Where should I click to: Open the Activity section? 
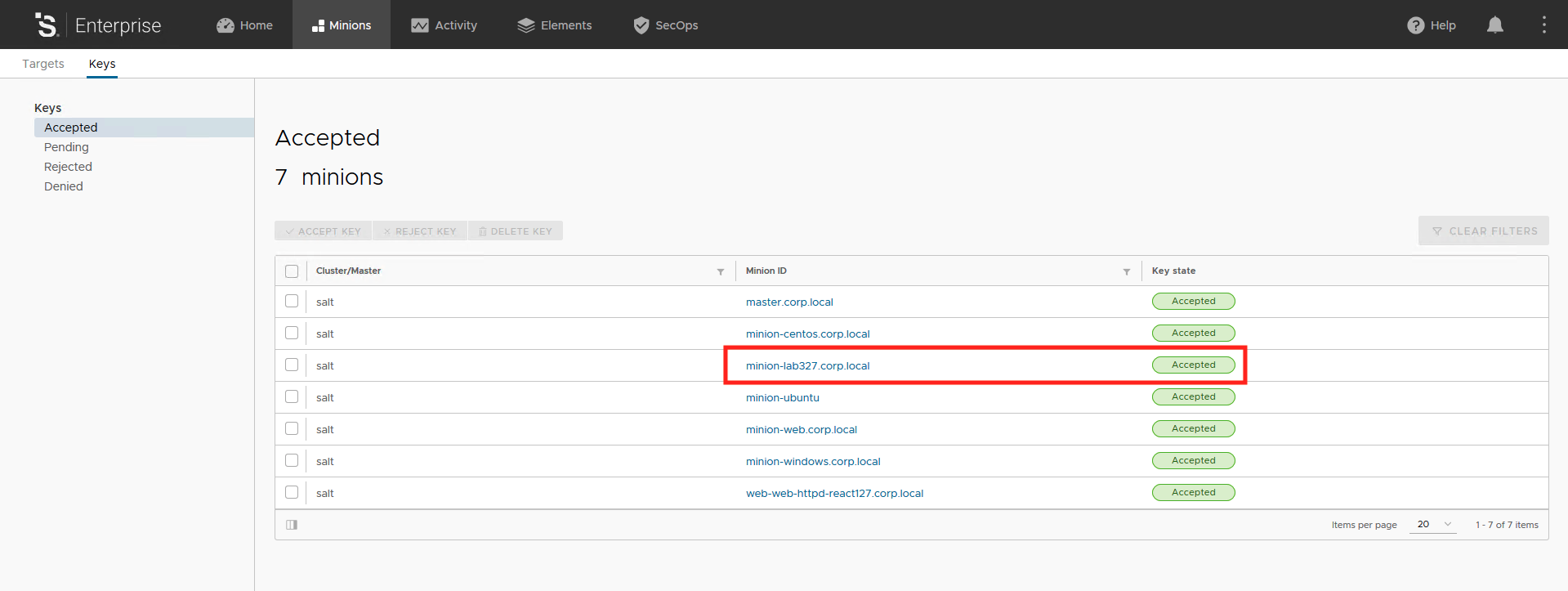[444, 25]
